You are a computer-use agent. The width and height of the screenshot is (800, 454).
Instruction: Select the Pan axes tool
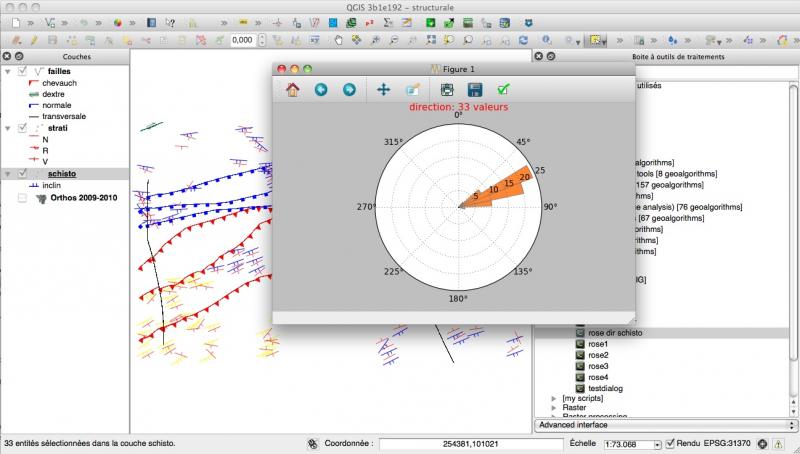click(382, 90)
